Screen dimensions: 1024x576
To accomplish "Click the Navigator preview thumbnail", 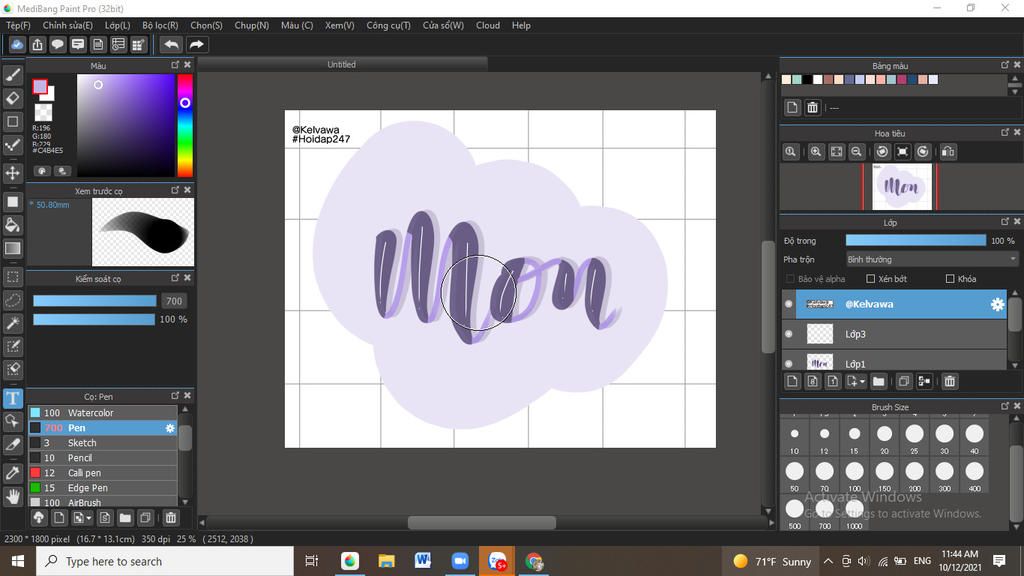I will (x=902, y=187).
